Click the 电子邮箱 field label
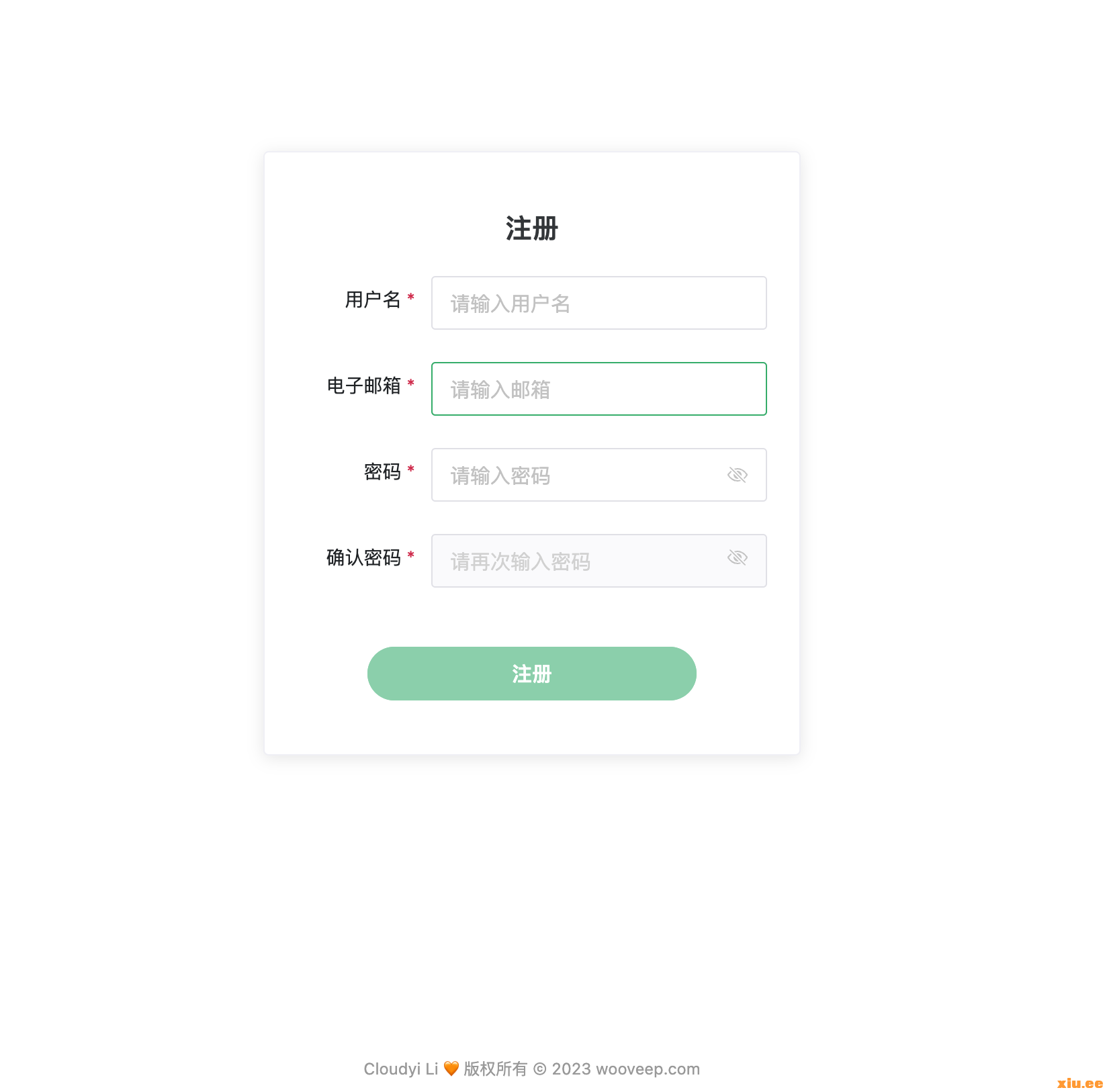Screen dimensions: 1107x1092 (363, 385)
